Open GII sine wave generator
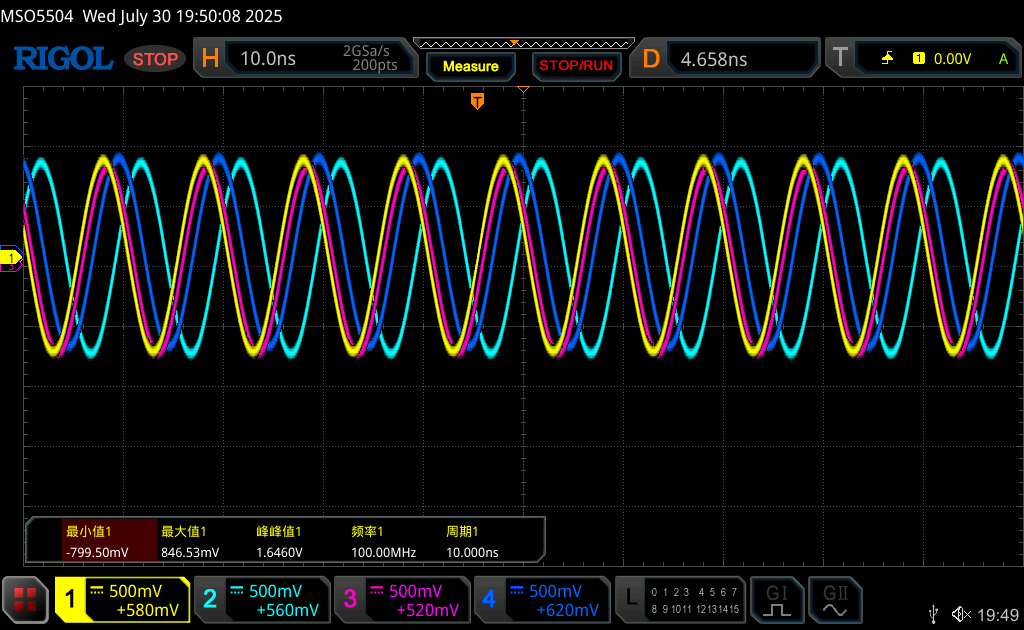The image size is (1024, 630). (835, 599)
